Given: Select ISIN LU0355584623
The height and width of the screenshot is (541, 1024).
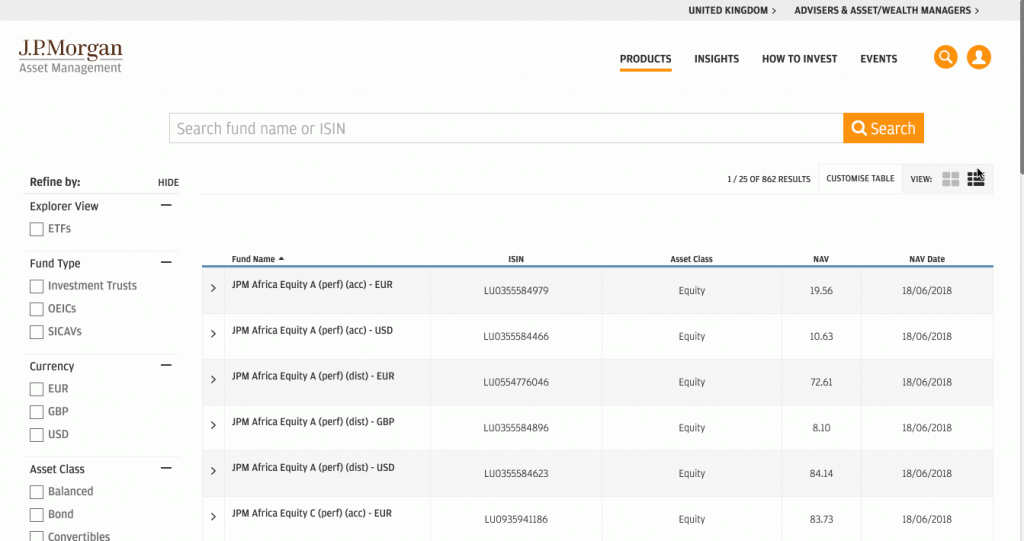Looking at the screenshot, I should coord(516,474).
